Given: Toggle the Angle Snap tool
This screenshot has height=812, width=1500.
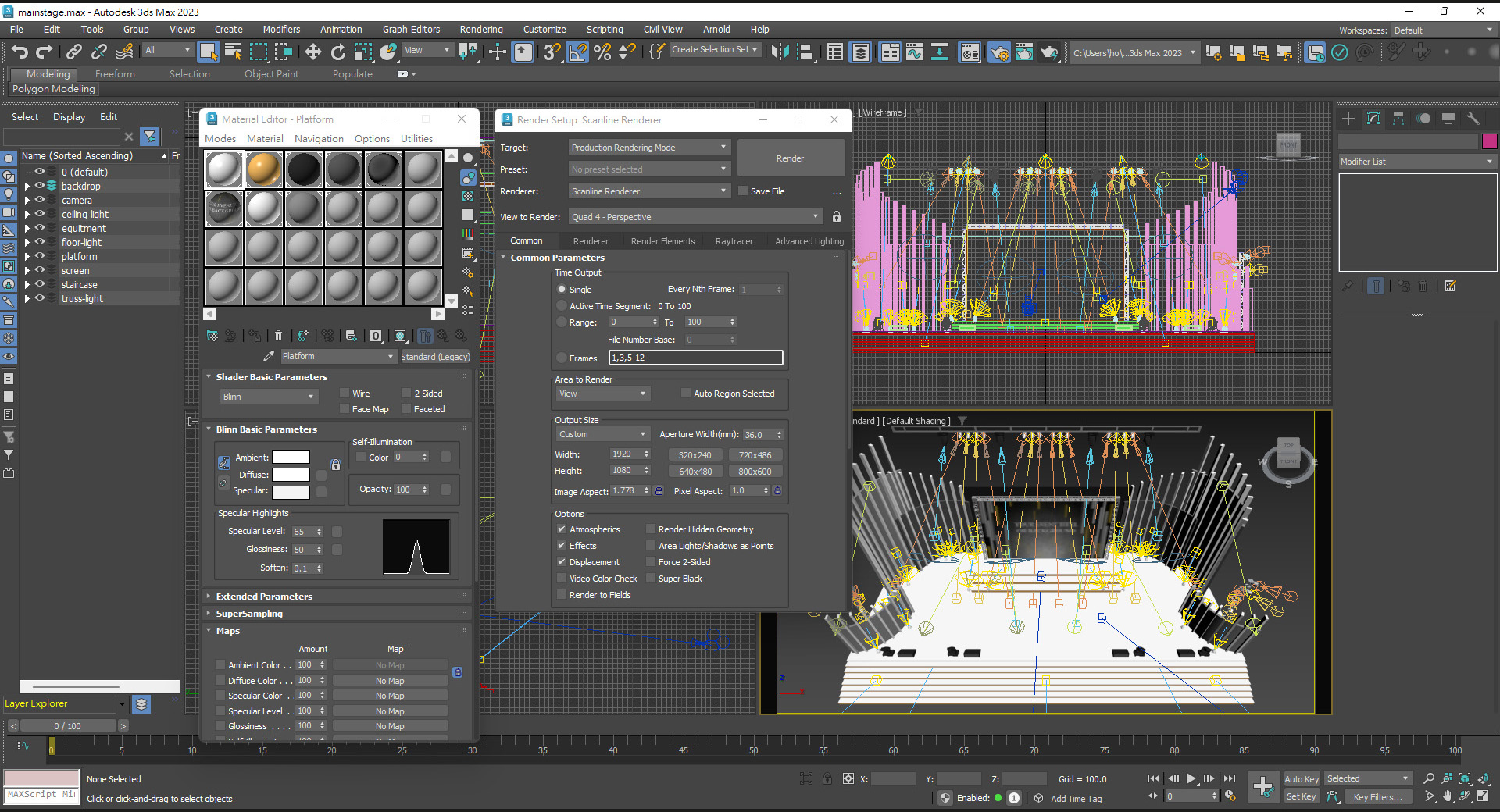Looking at the screenshot, I should pyautogui.click(x=577, y=52).
